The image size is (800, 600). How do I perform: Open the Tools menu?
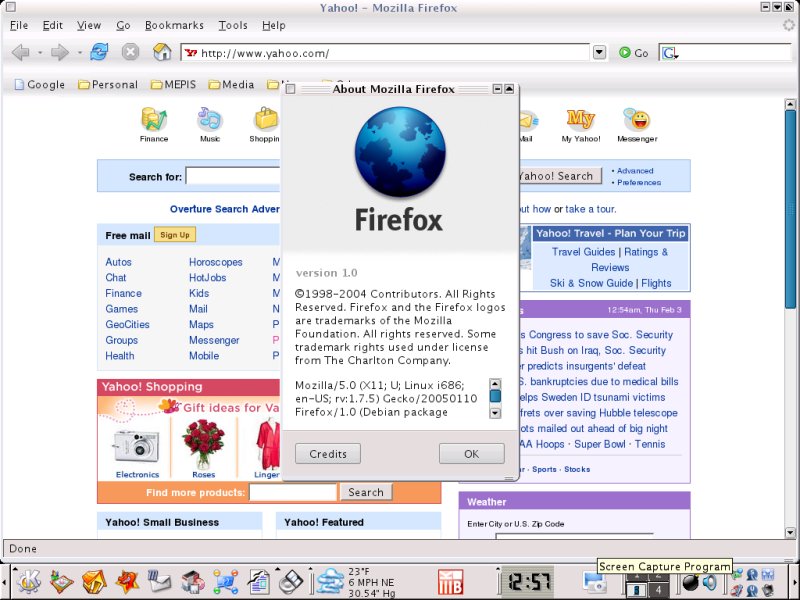pos(233,25)
